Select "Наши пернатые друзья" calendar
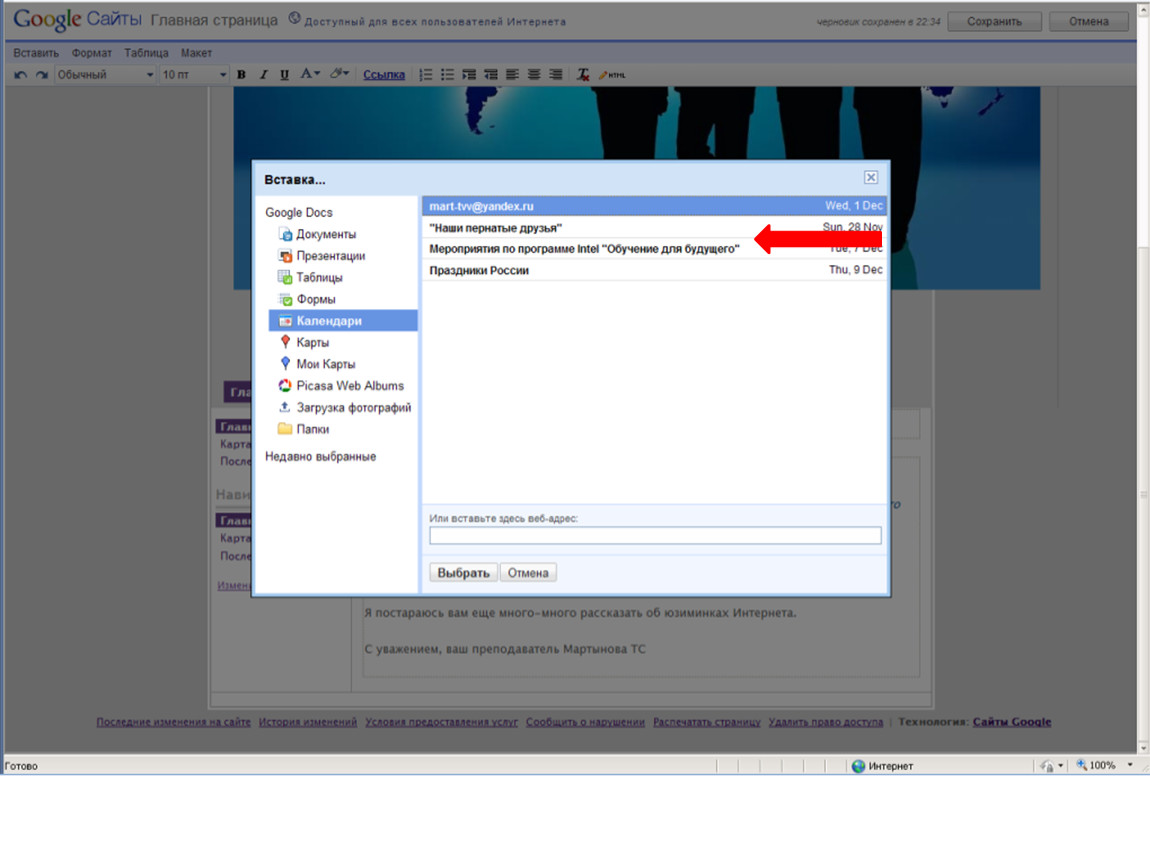Viewport: 1150px width, 864px height. (x=654, y=227)
